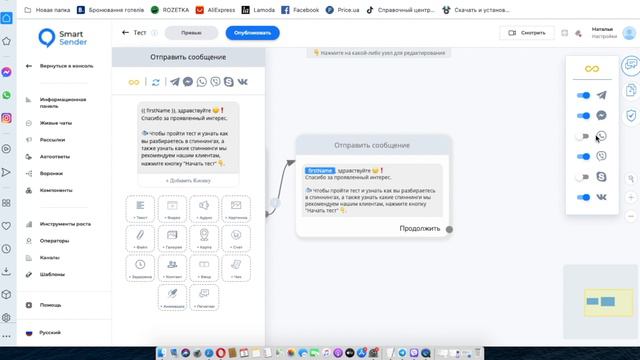640x360 pixels.
Task: Add a Карта location block
Action: click(x=204, y=238)
